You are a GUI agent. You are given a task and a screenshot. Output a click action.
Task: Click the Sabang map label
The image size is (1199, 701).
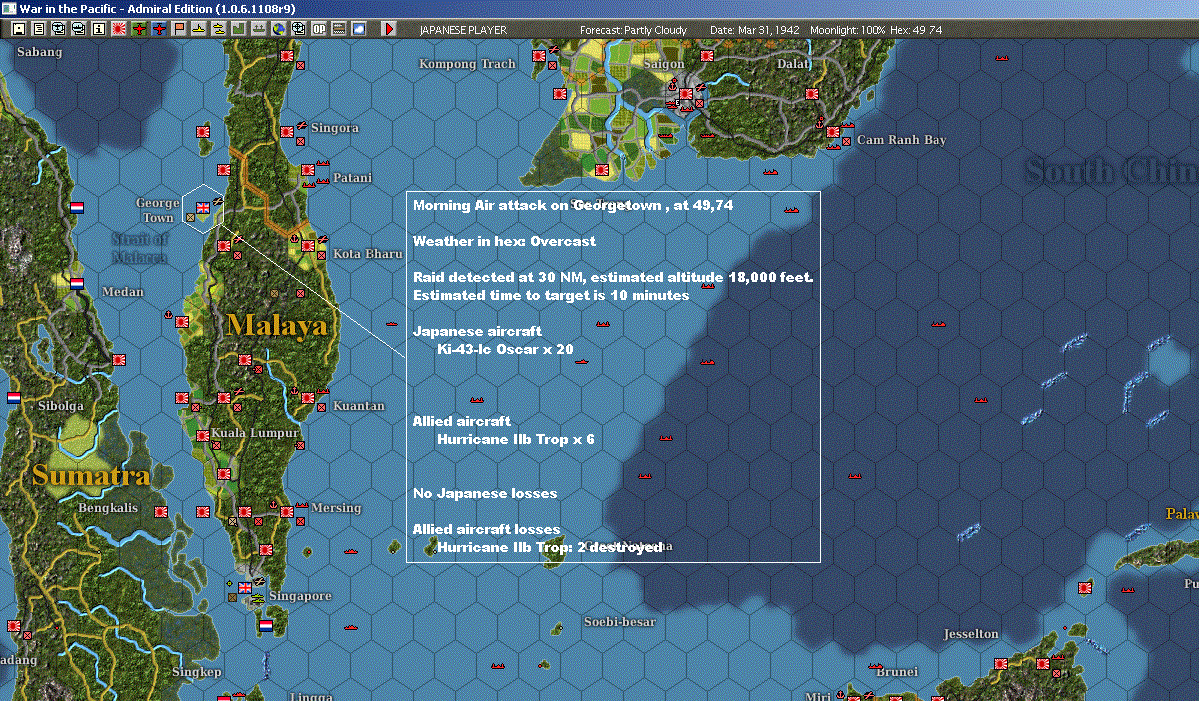coord(39,51)
